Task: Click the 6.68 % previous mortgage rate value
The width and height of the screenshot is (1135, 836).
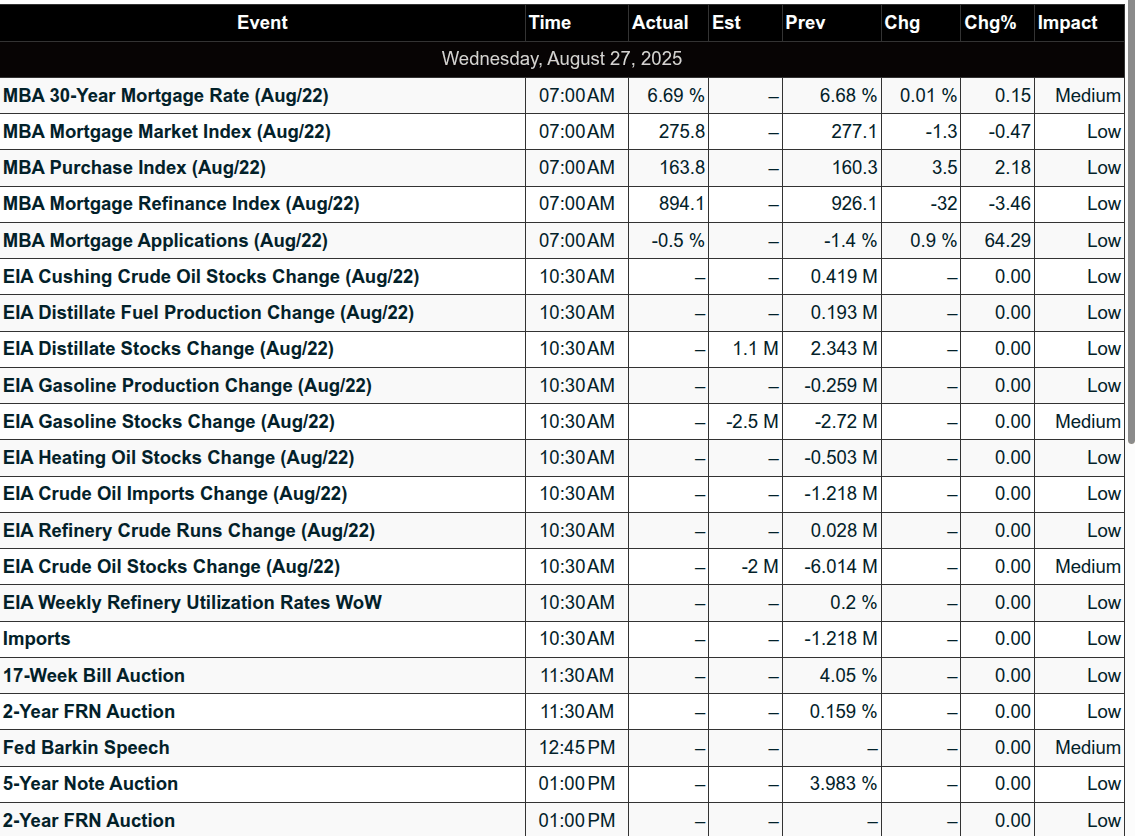Action: (848, 96)
